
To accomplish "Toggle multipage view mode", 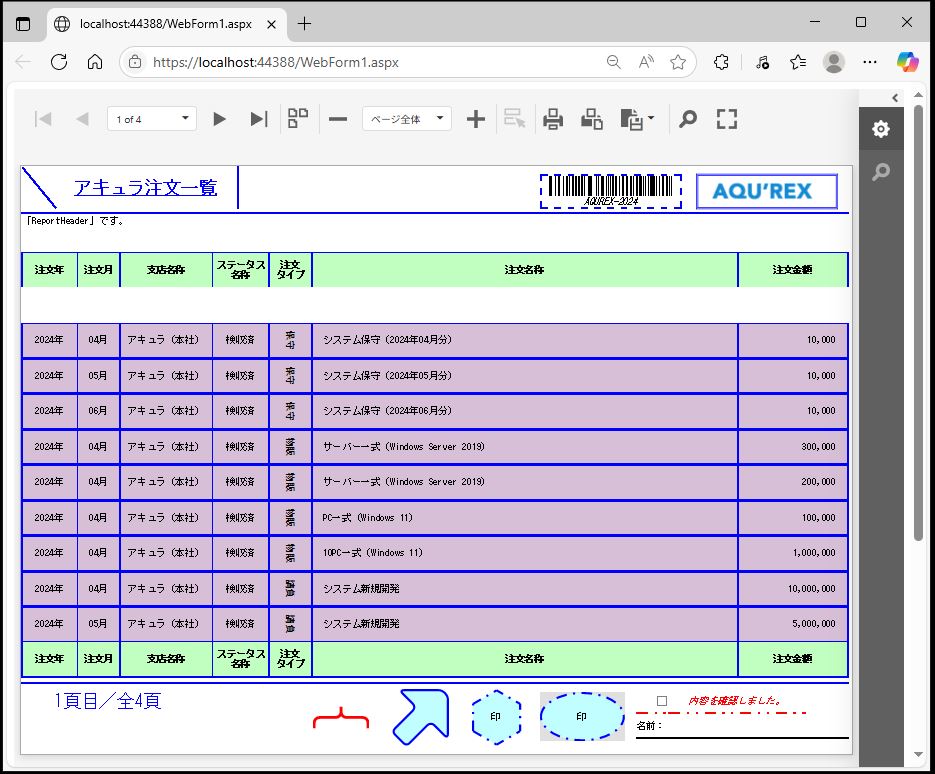I will pyautogui.click(x=298, y=119).
